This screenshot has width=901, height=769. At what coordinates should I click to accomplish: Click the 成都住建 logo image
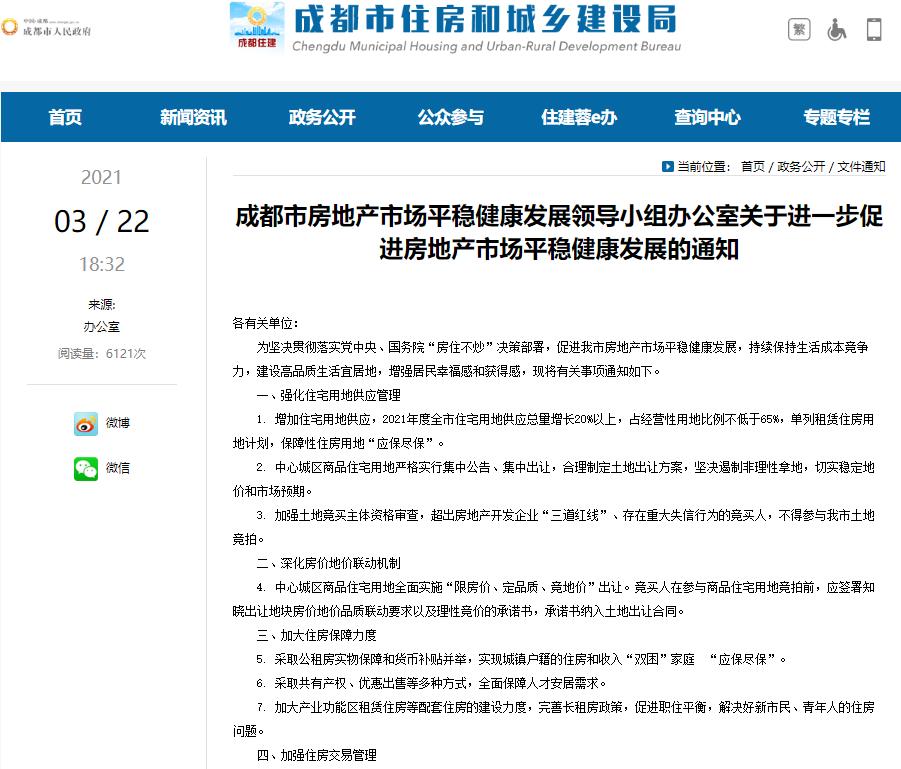point(257,27)
